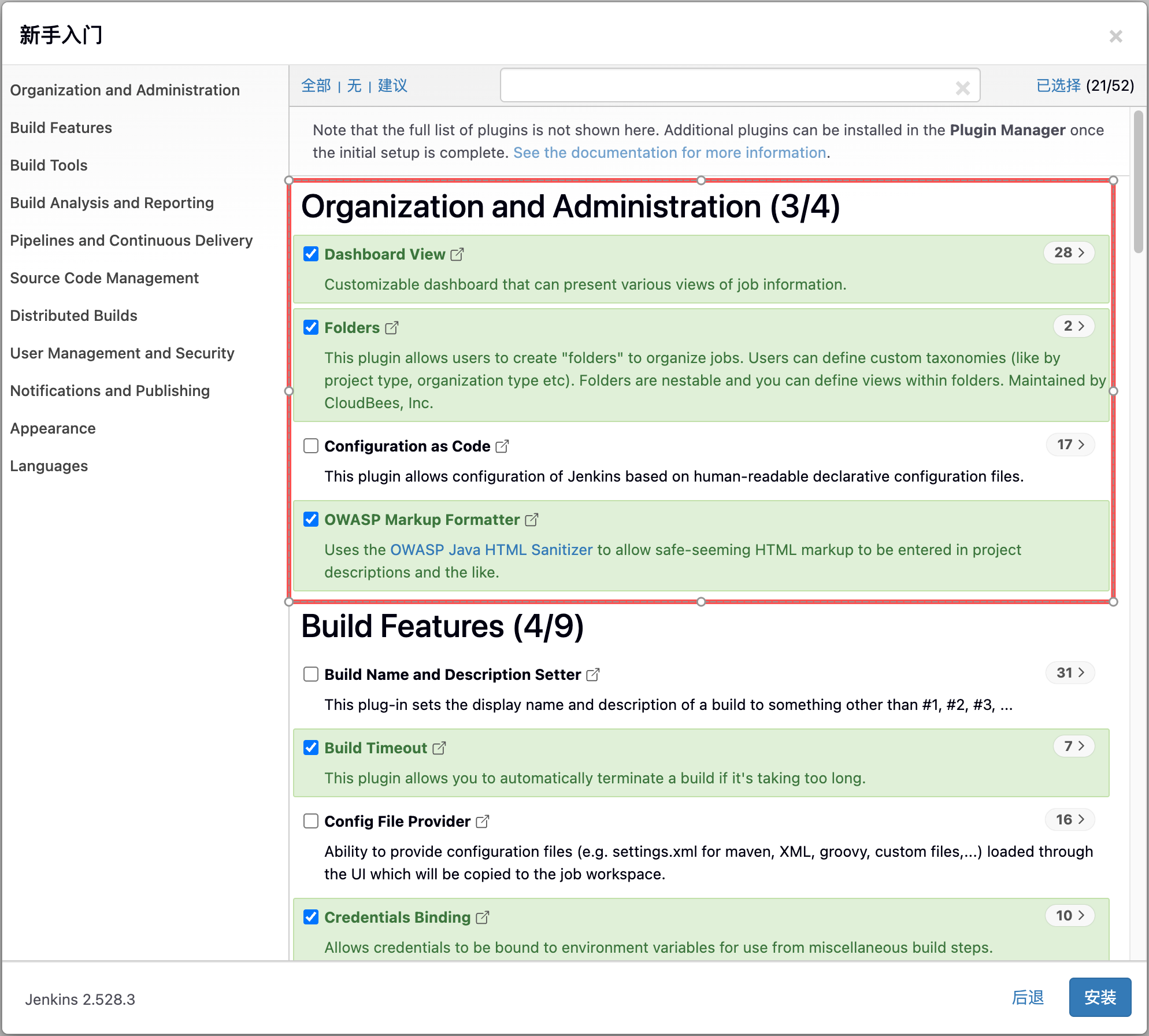The image size is (1149, 1036).
Task: Click the blue 安装 install button
Action: click(1099, 997)
